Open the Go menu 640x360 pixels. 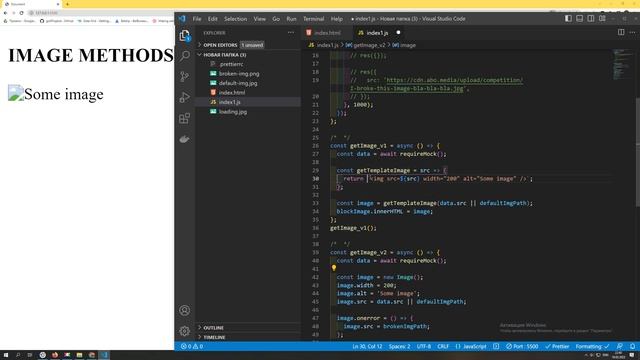(x=276, y=19)
